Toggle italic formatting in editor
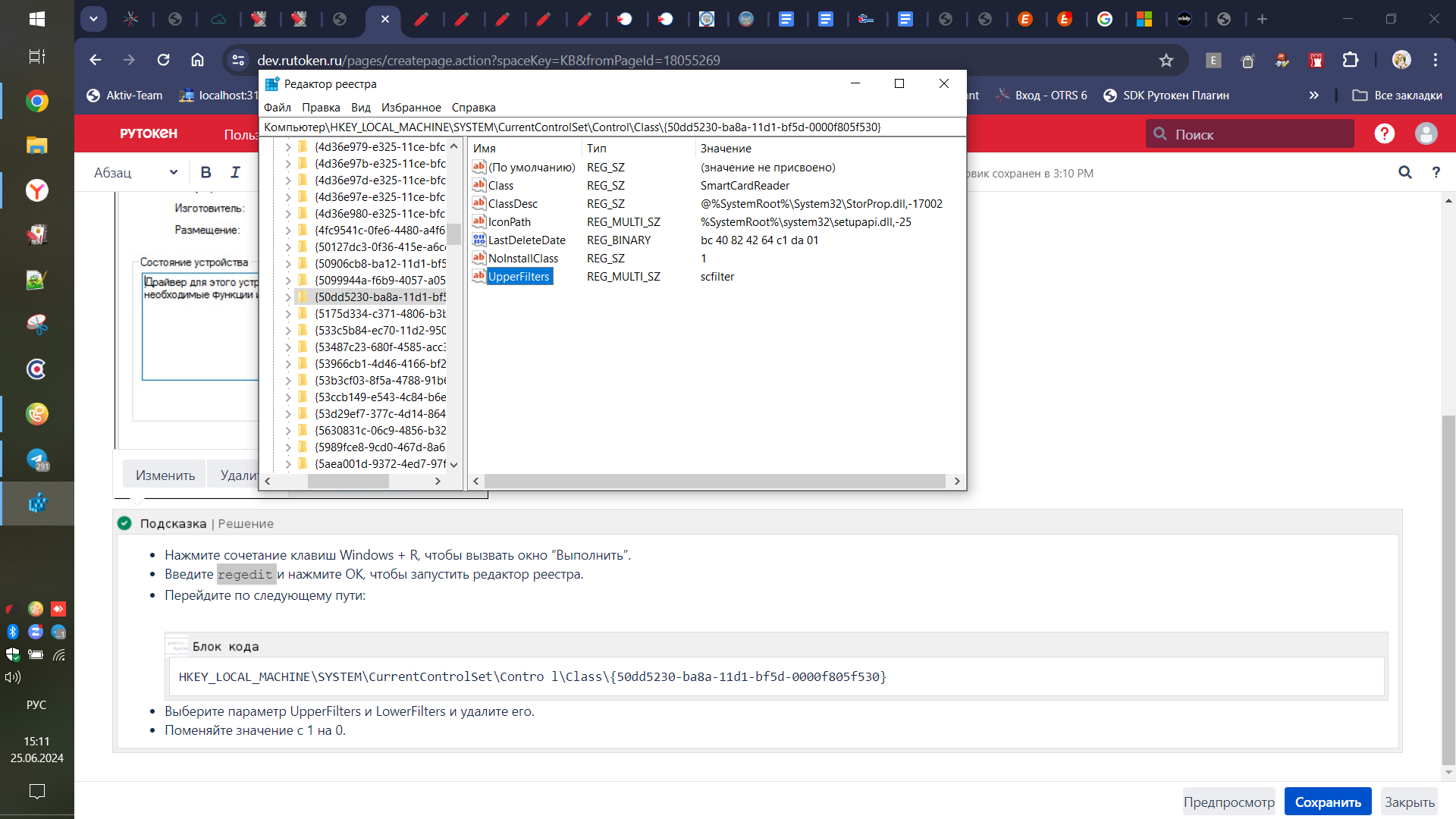The height and width of the screenshot is (819, 1456). click(235, 172)
